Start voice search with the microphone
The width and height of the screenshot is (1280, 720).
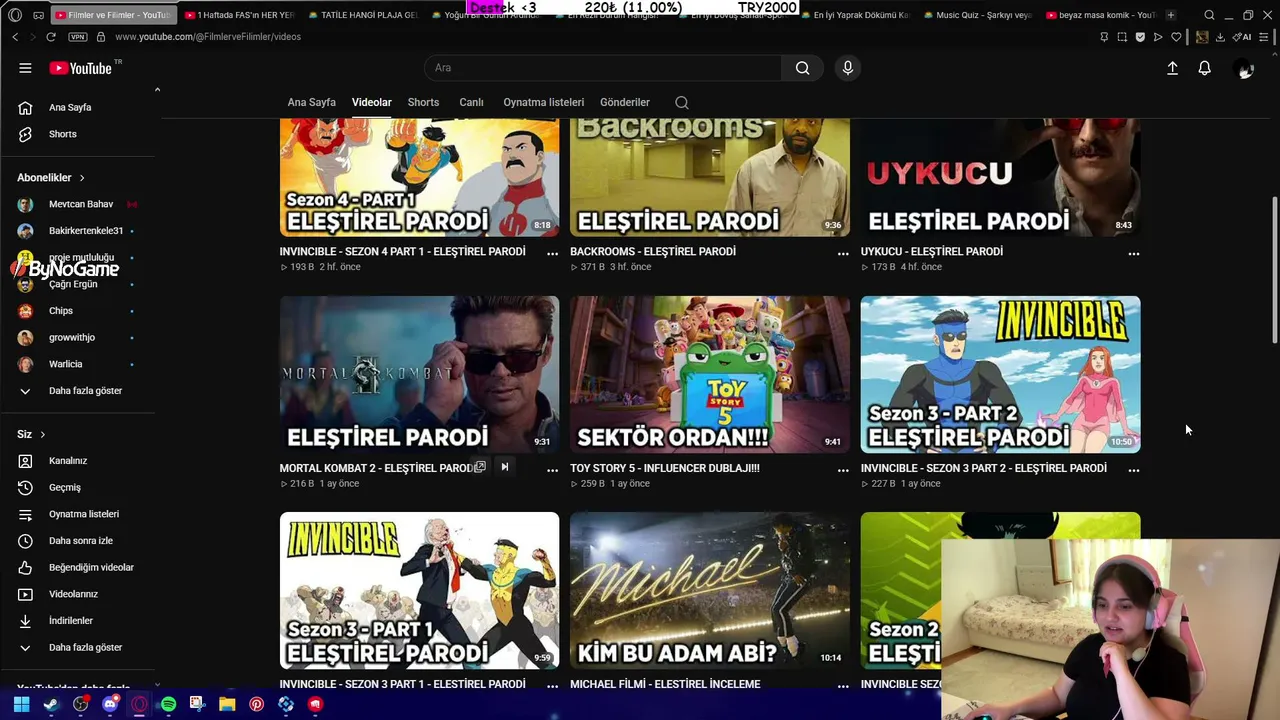coord(847,68)
